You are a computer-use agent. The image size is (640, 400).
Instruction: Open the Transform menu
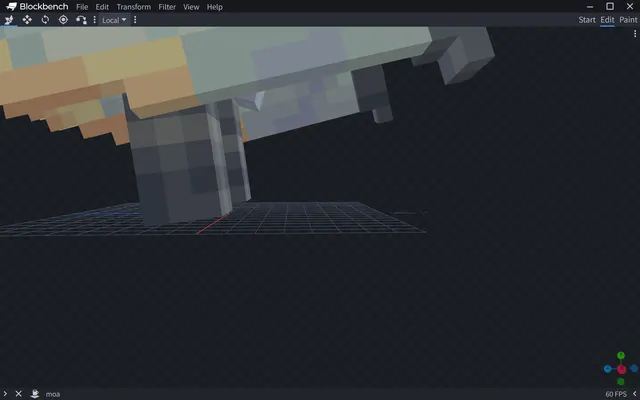(x=133, y=7)
